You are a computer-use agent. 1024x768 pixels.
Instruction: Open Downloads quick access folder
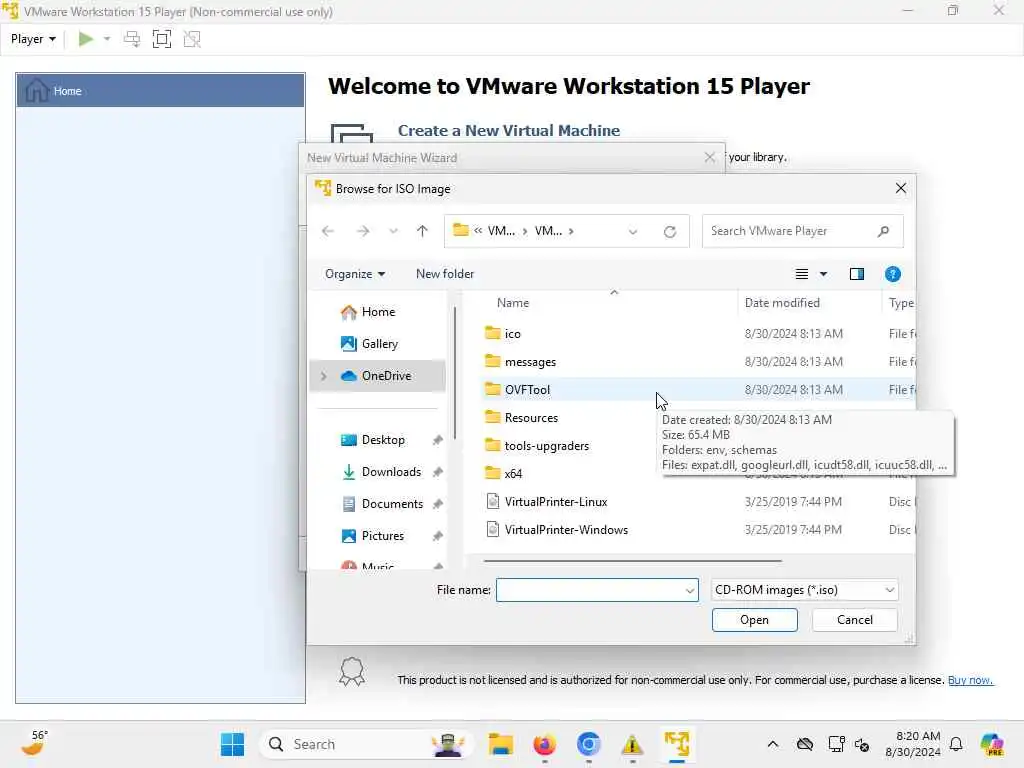tap(391, 472)
